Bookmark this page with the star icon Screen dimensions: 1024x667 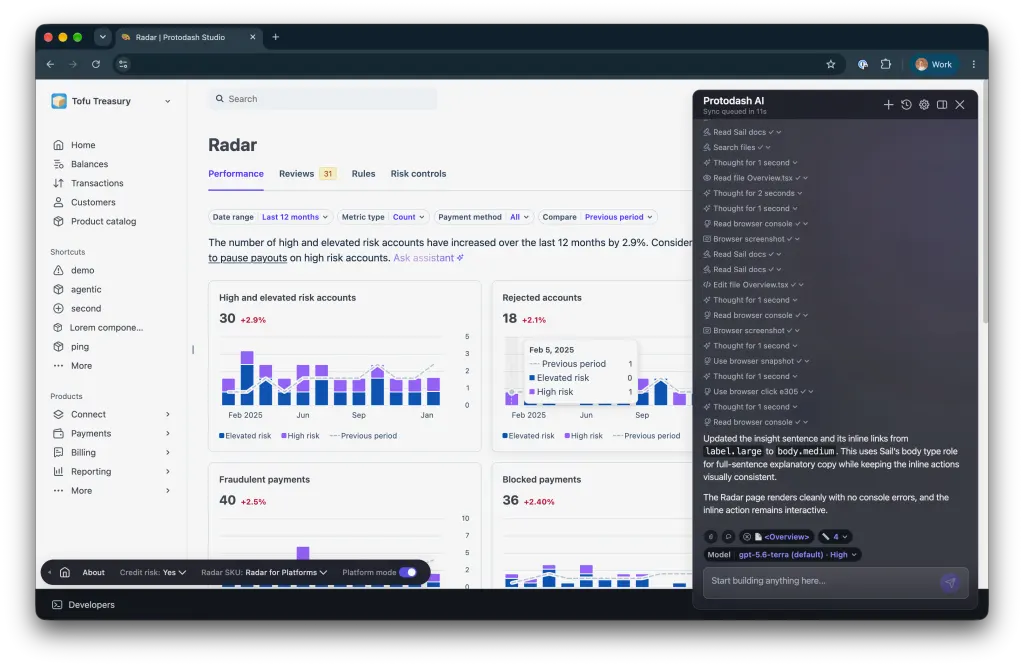tap(831, 64)
